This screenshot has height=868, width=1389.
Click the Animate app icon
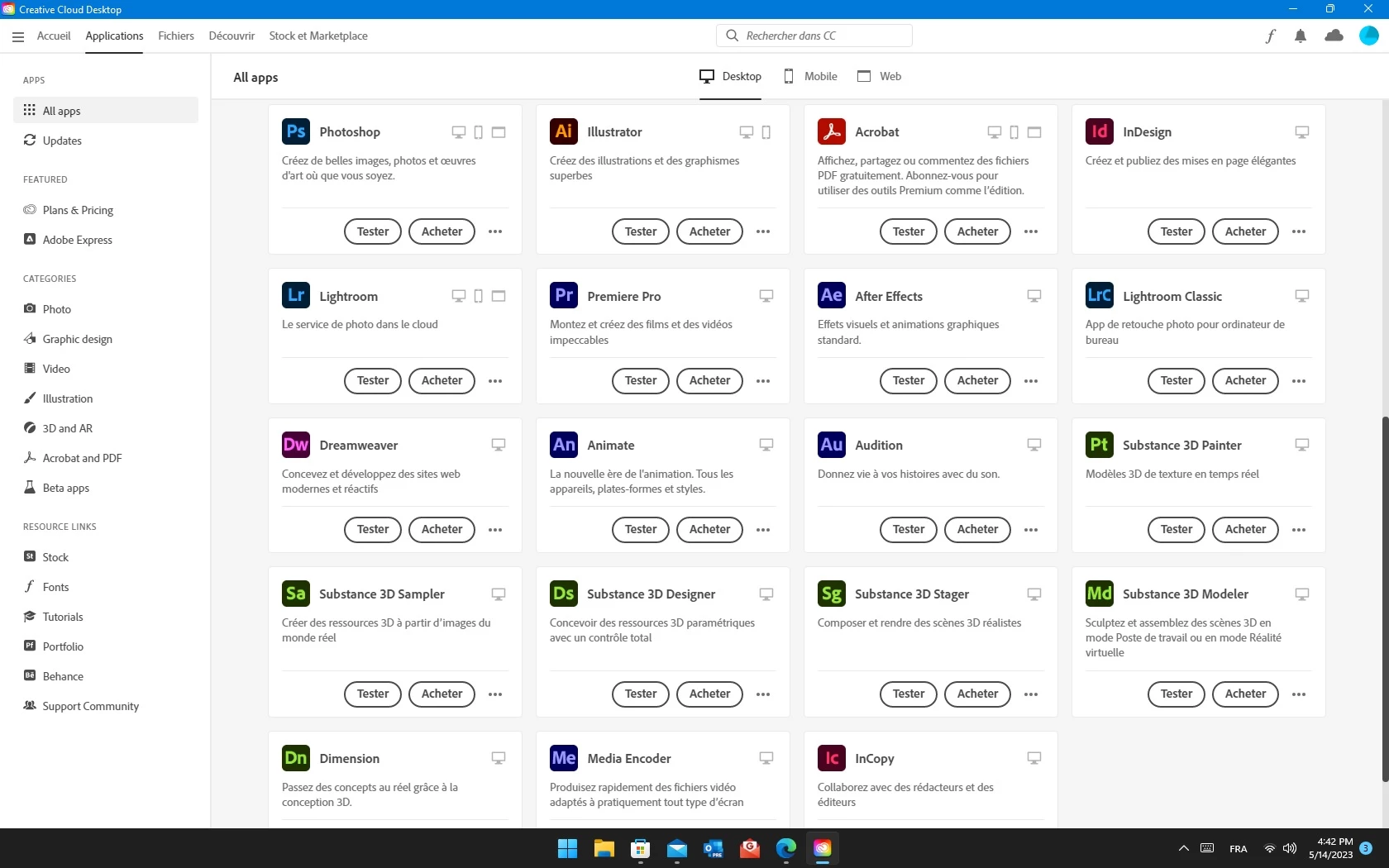564,445
